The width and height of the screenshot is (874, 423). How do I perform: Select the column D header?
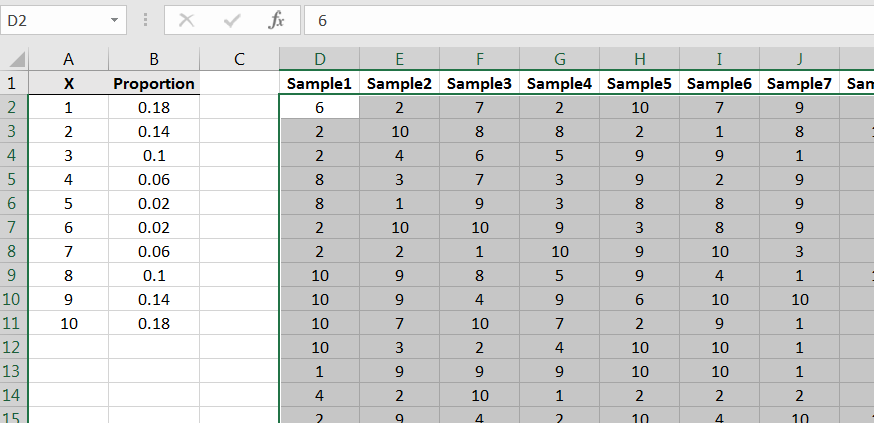coord(319,60)
